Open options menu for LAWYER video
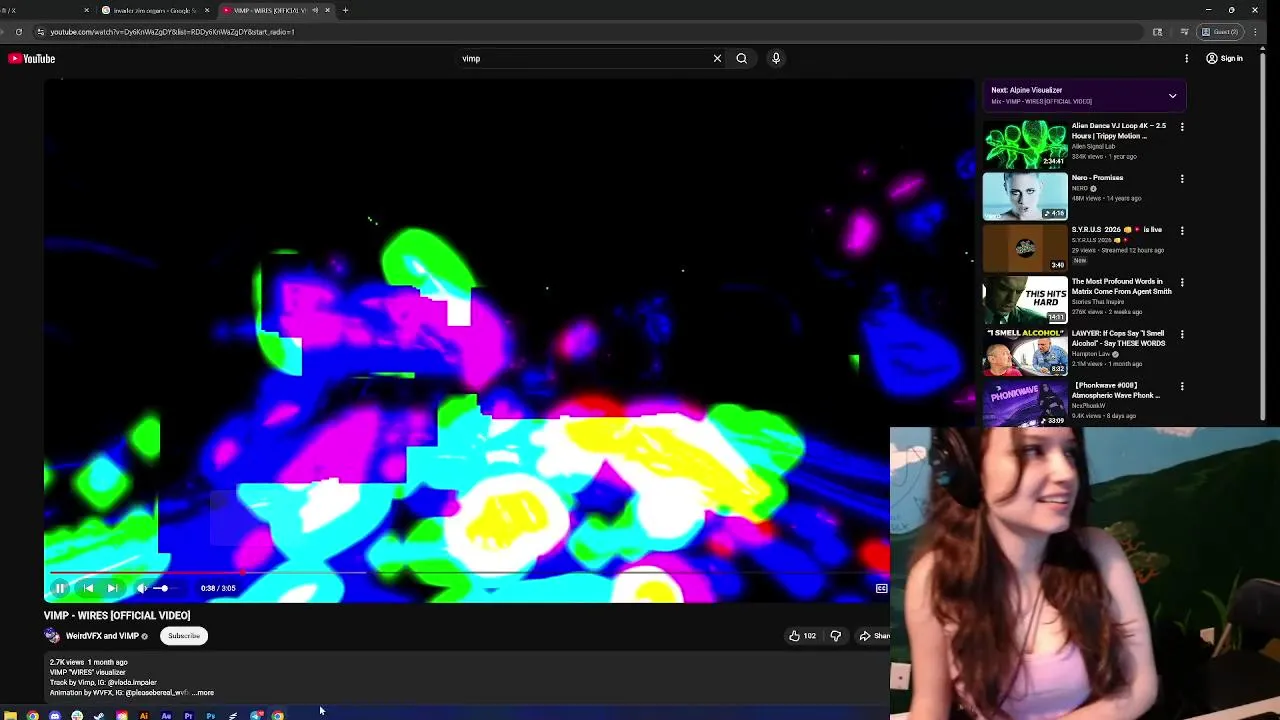The width and height of the screenshot is (1280, 720). coord(1182,335)
